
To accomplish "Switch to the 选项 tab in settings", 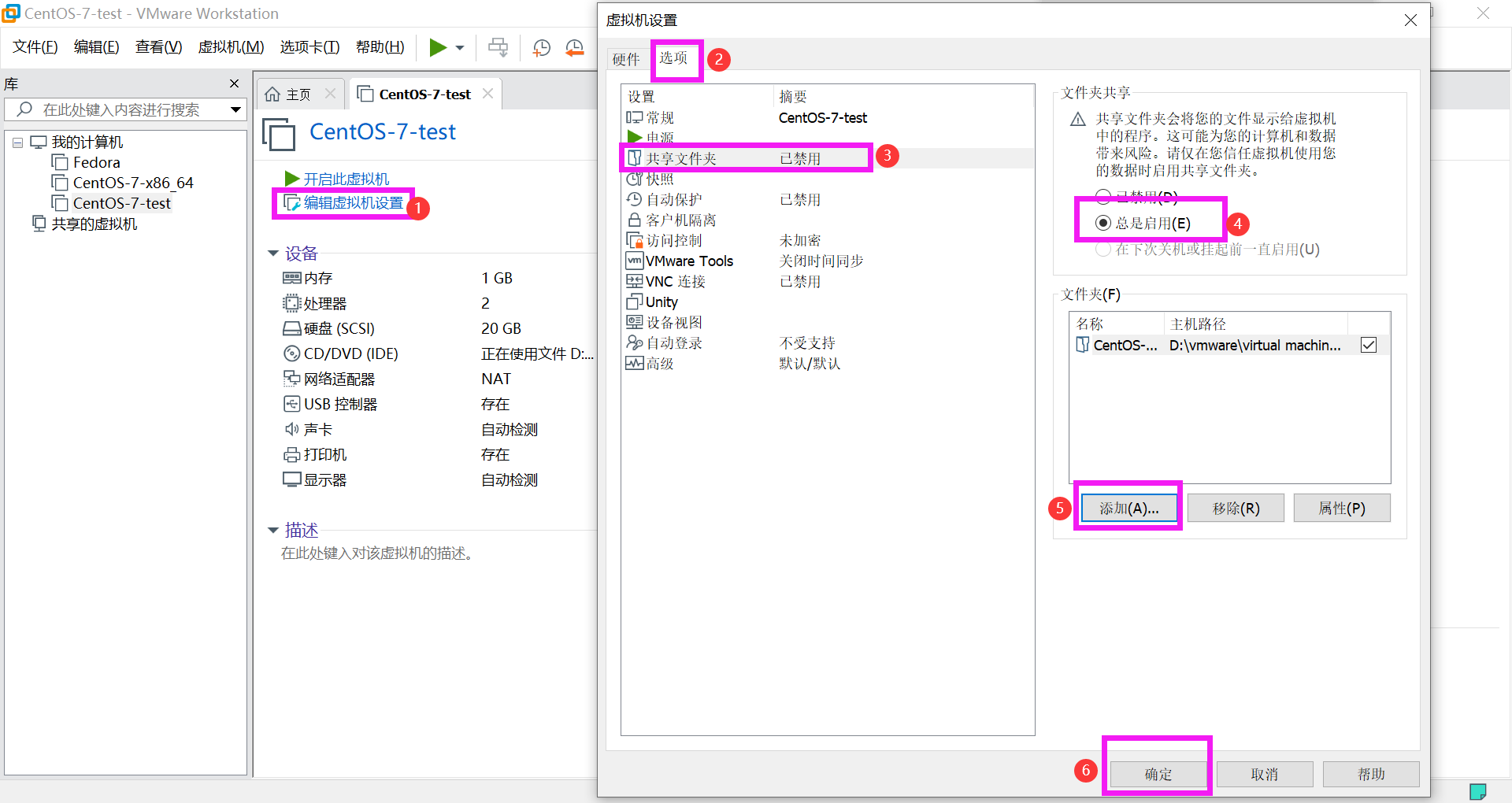I will click(674, 58).
